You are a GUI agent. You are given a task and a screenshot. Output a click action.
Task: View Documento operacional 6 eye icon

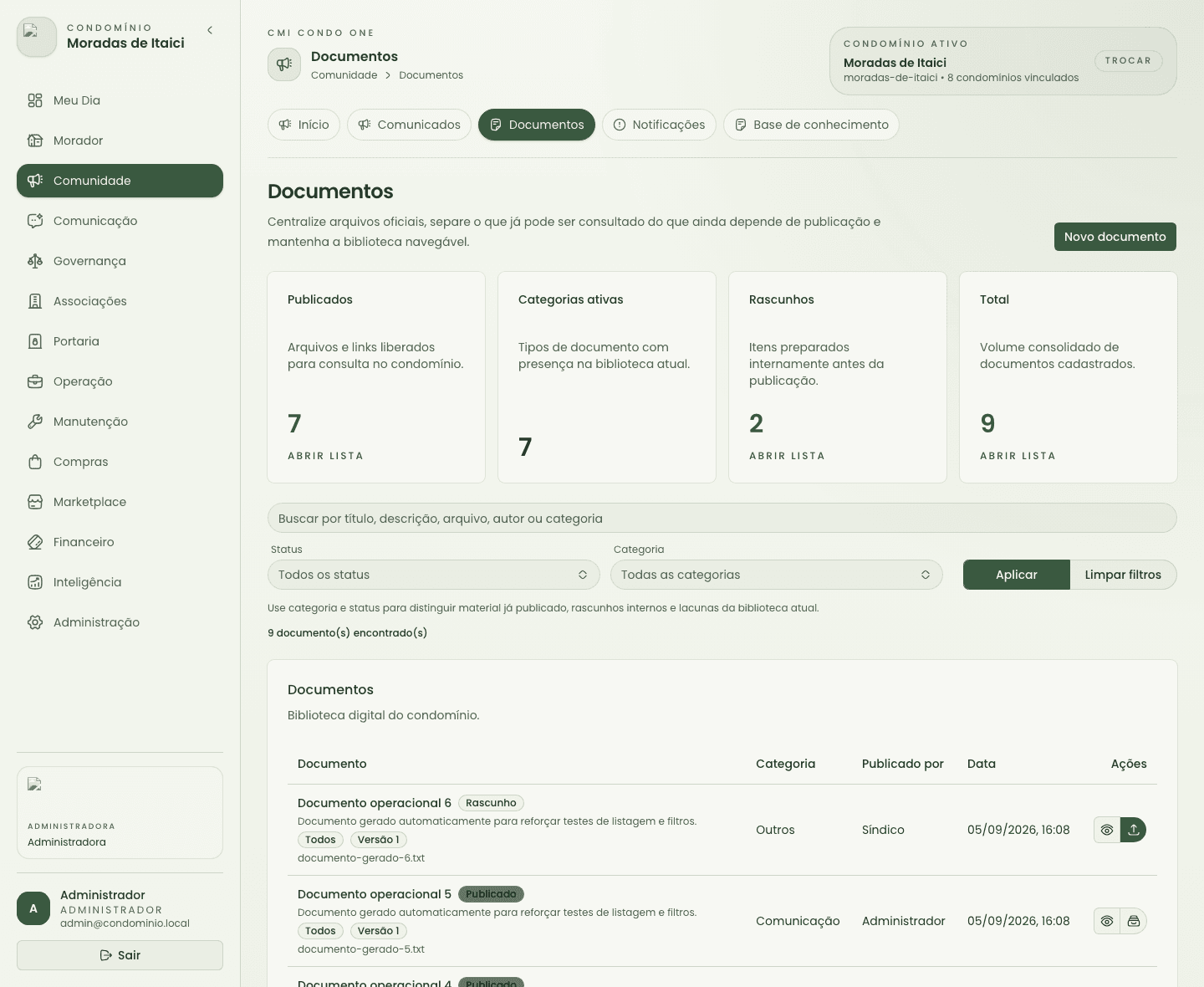tap(1107, 830)
